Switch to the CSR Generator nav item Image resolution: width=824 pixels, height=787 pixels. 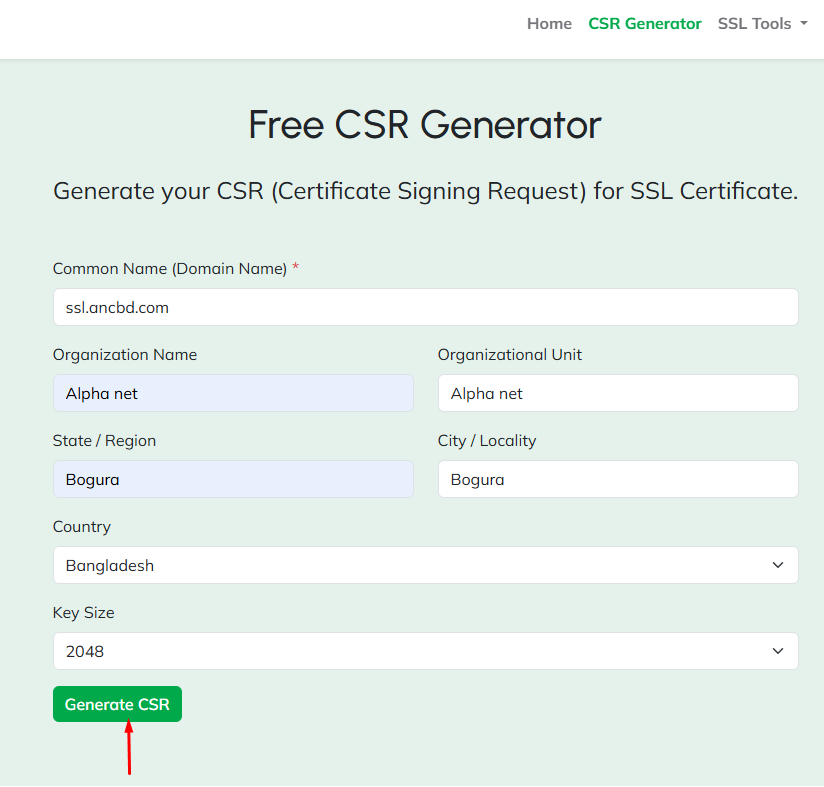(x=644, y=24)
